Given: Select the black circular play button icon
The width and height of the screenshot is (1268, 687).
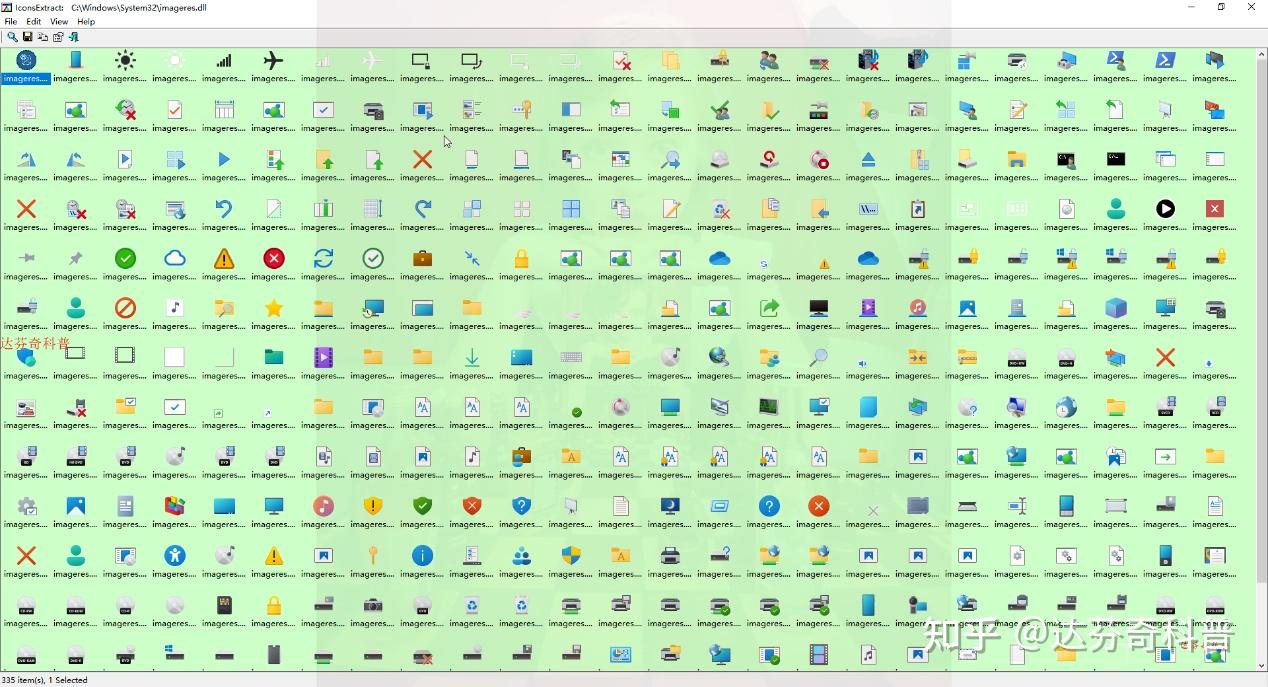Looking at the screenshot, I should click(1163, 208).
